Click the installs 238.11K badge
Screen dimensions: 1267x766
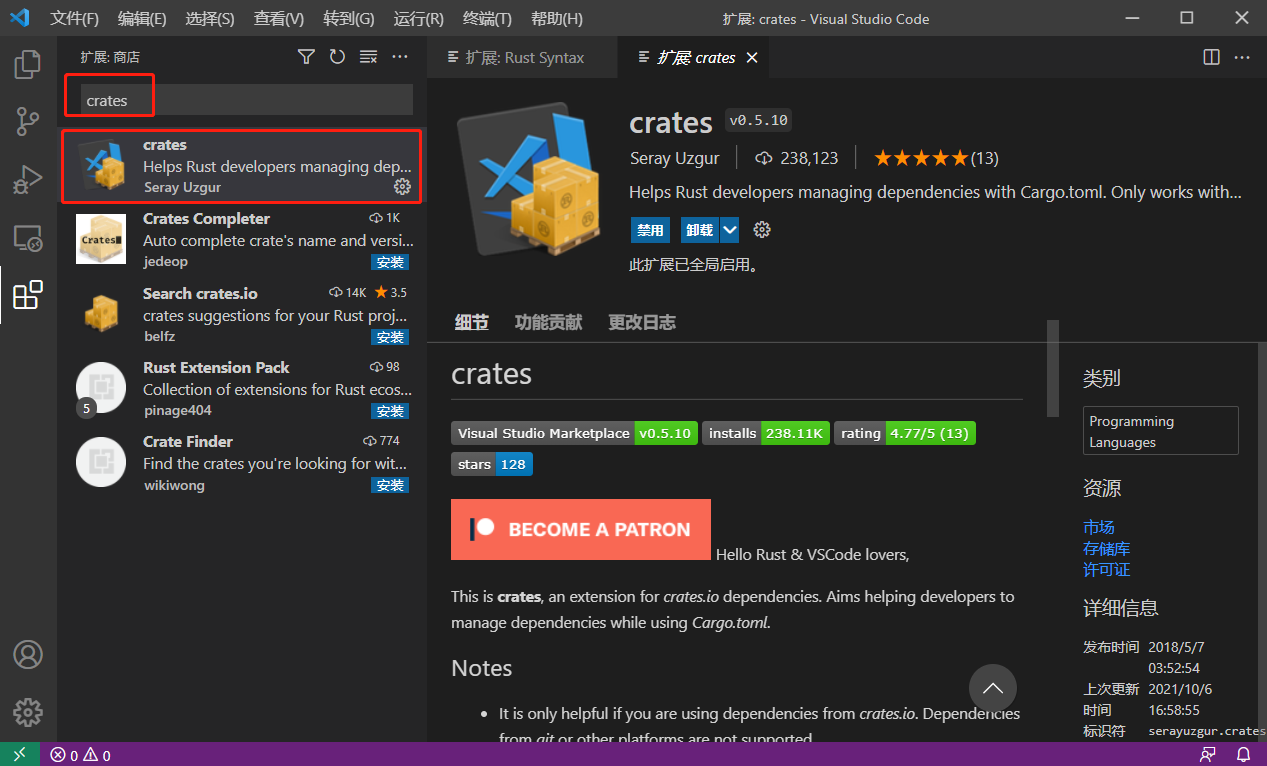pos(765,434)
